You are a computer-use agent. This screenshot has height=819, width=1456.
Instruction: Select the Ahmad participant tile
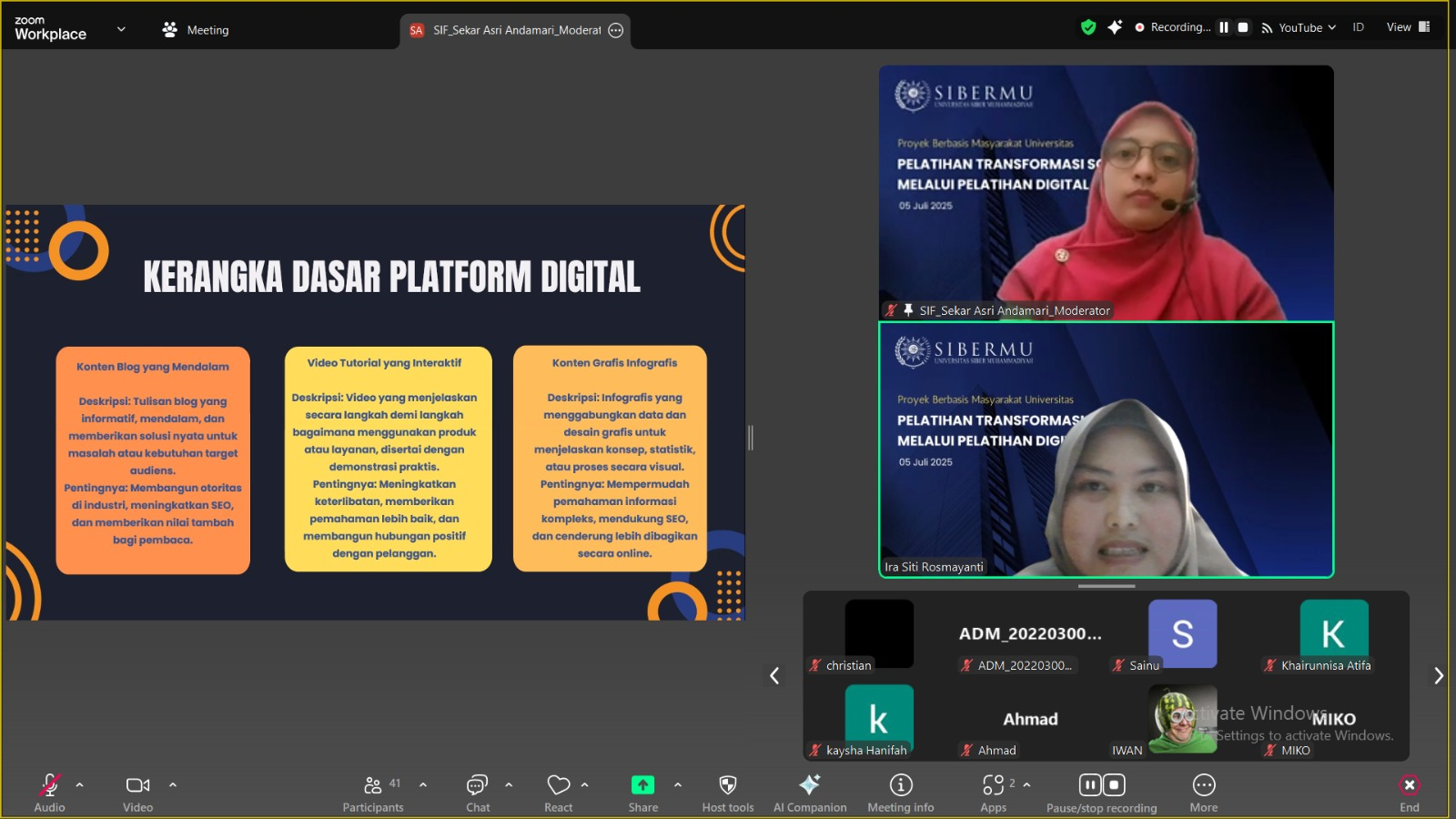(x=1030, y=719)
